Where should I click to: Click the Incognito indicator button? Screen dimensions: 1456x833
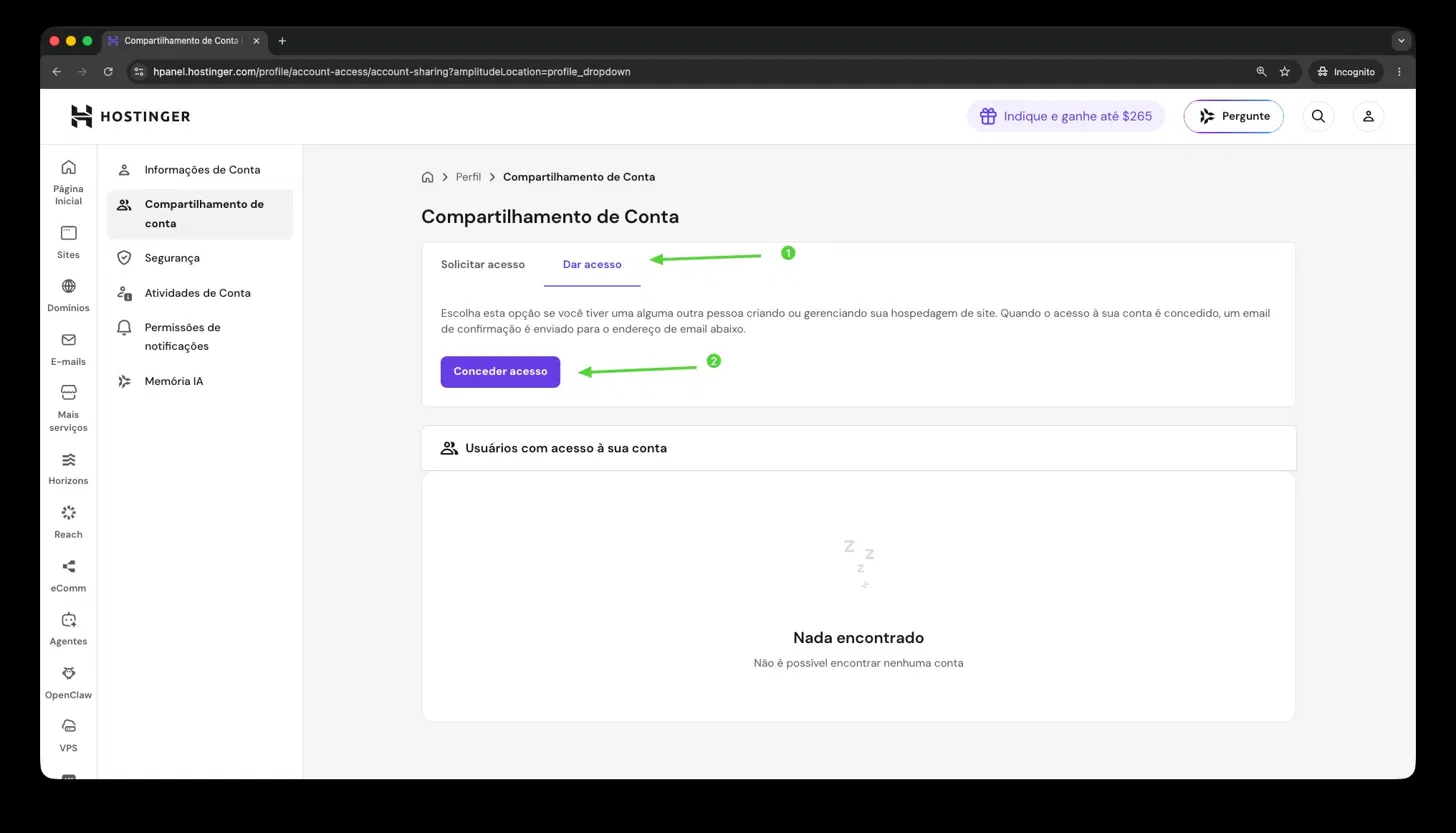tap(1345, 72)
